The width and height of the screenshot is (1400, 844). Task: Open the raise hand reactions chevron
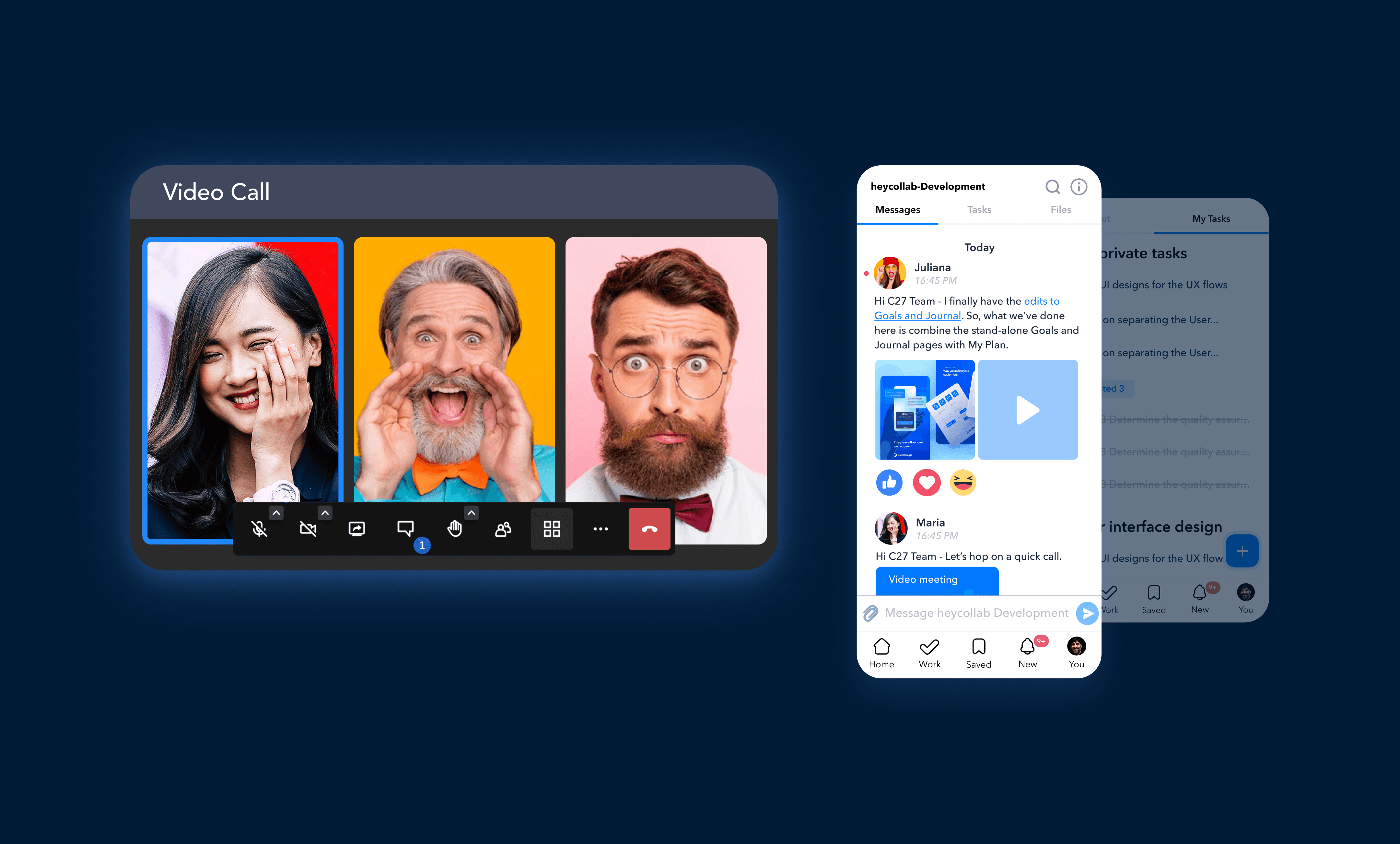click(471, 513)
